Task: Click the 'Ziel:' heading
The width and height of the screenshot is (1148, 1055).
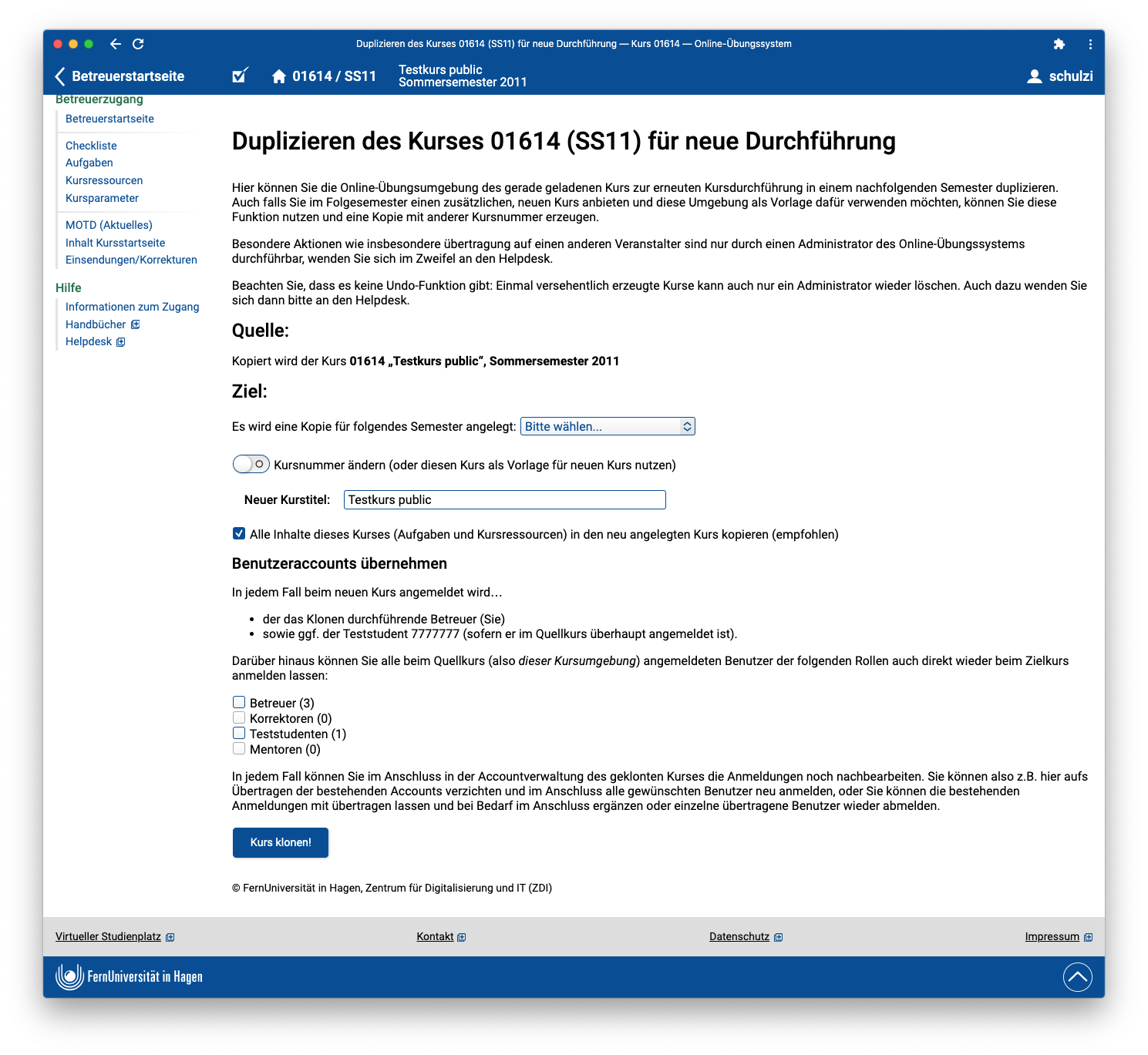Action: 250,391
